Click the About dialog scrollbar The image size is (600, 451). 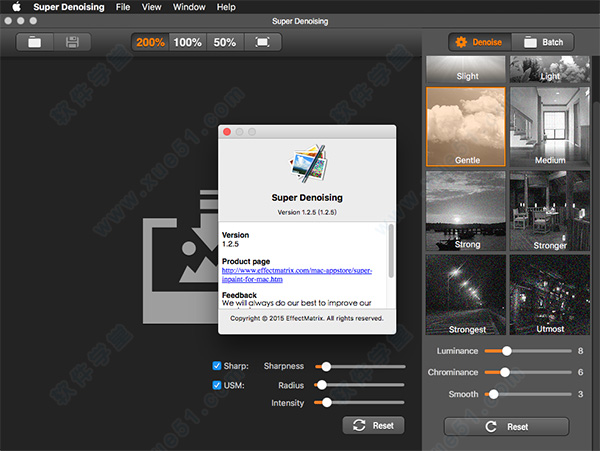(x=391, y=251)
